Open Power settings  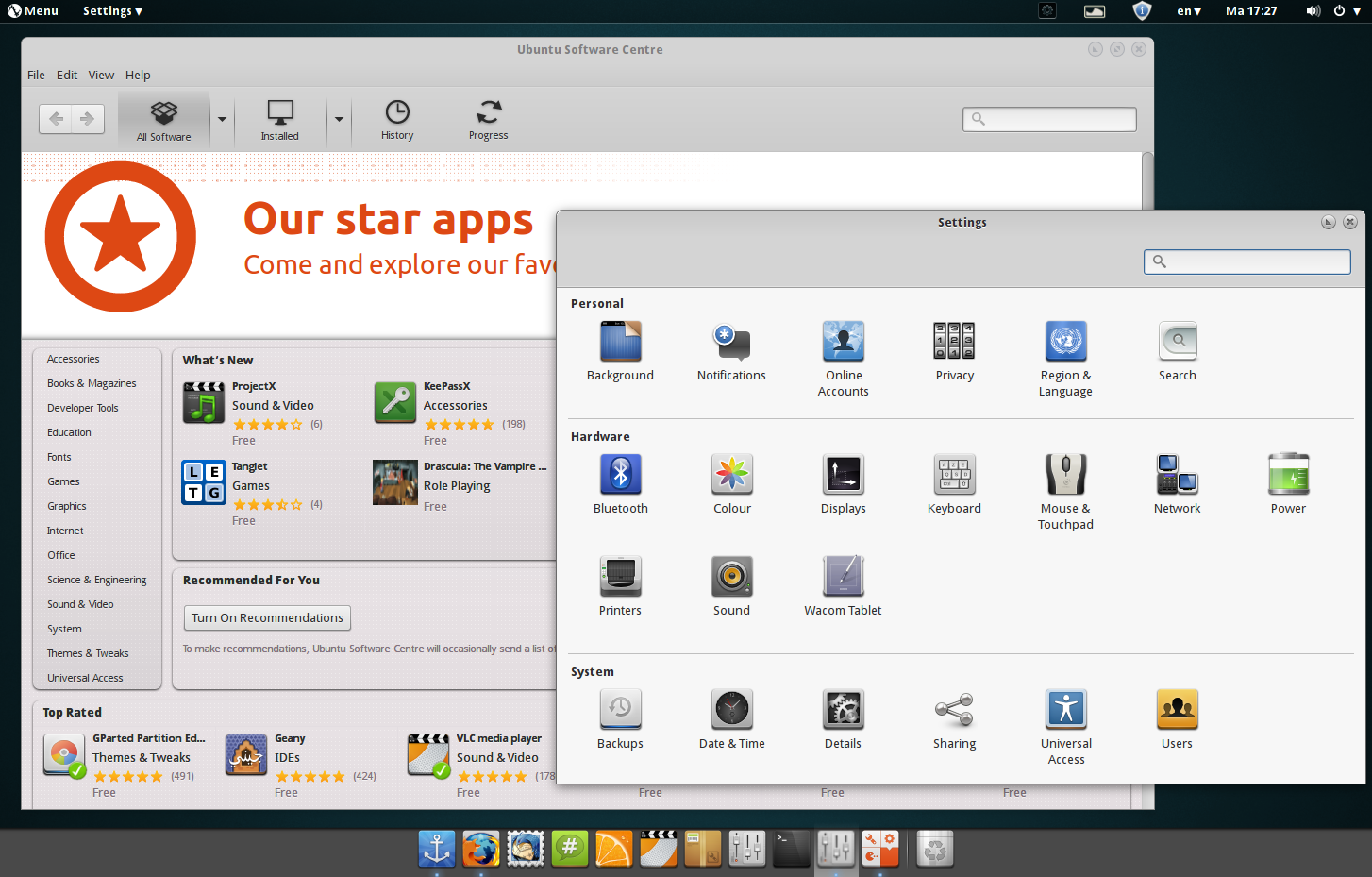(1288, 484)
